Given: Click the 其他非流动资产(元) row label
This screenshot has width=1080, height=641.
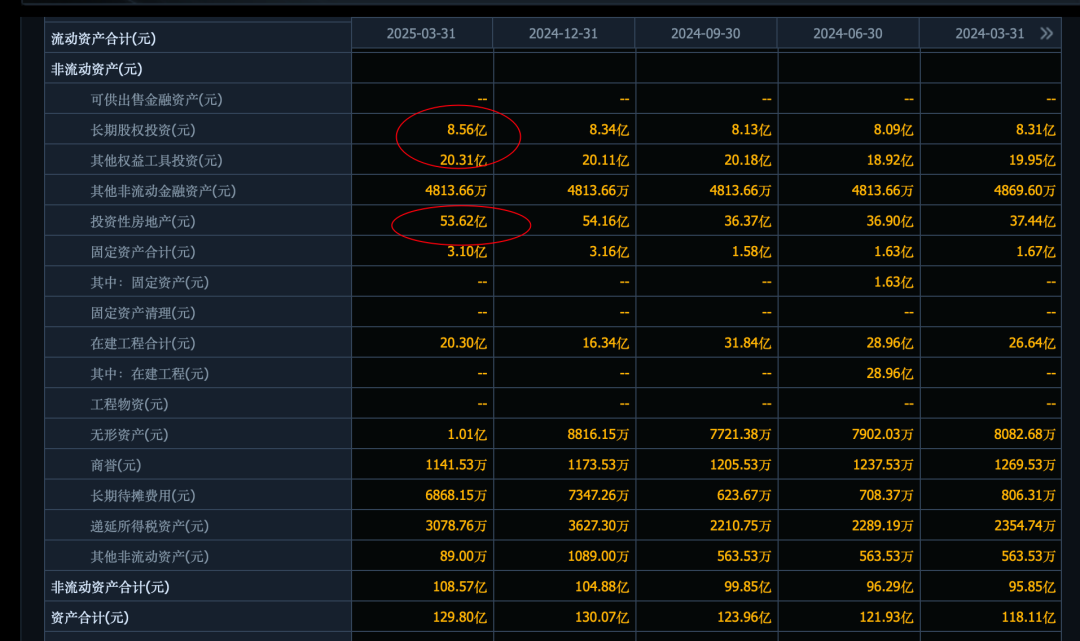Looking at the screenshot, I should pos(149,556).
